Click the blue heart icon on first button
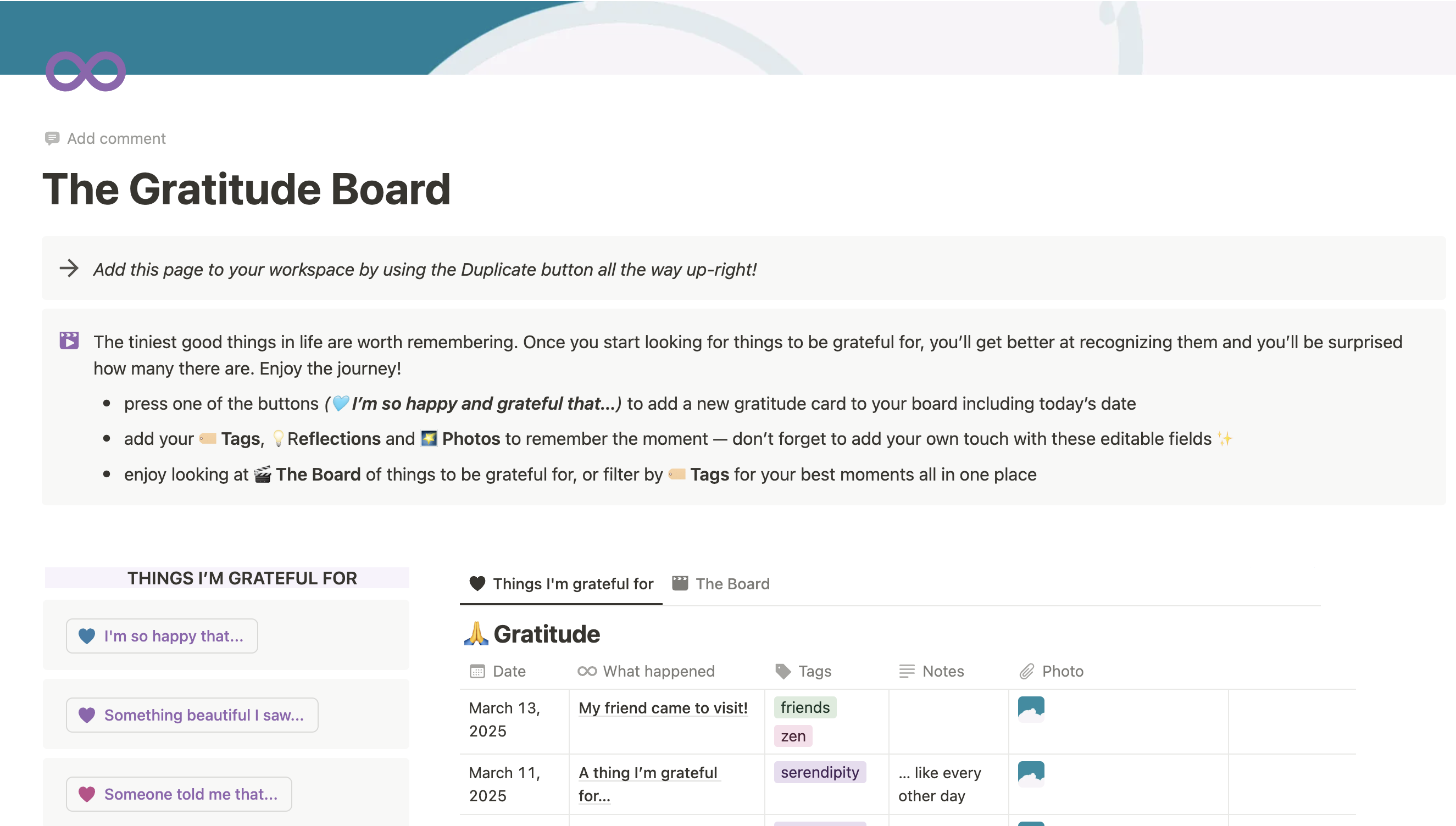1456x826 pixels. (87, 636)
